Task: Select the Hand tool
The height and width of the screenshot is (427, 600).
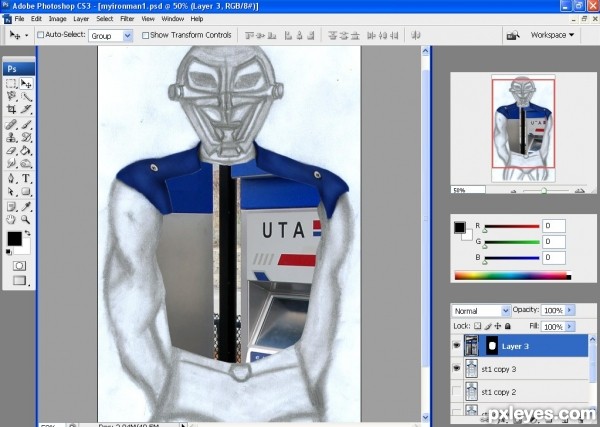Action: point(11,220)
